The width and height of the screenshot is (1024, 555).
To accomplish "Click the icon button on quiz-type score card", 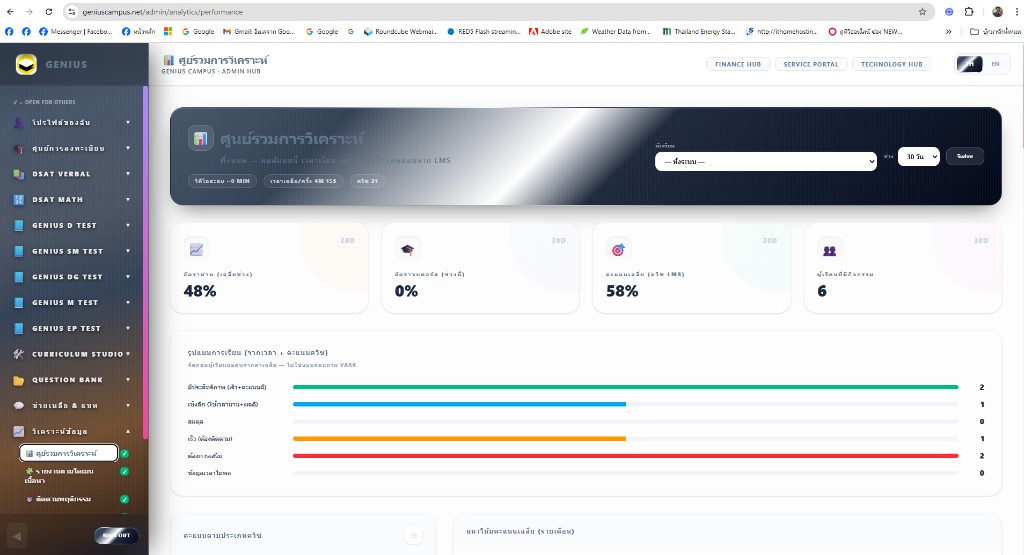I will pyautogui.click(x=413, y=535).
